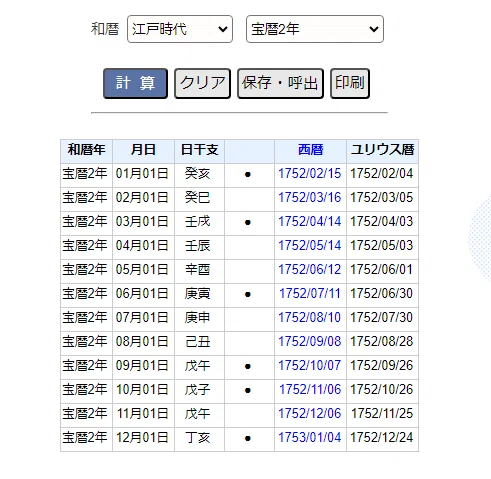Click the 和暦年 column header
Viewport: 491px width, 479px height.
tap(86, 150)
